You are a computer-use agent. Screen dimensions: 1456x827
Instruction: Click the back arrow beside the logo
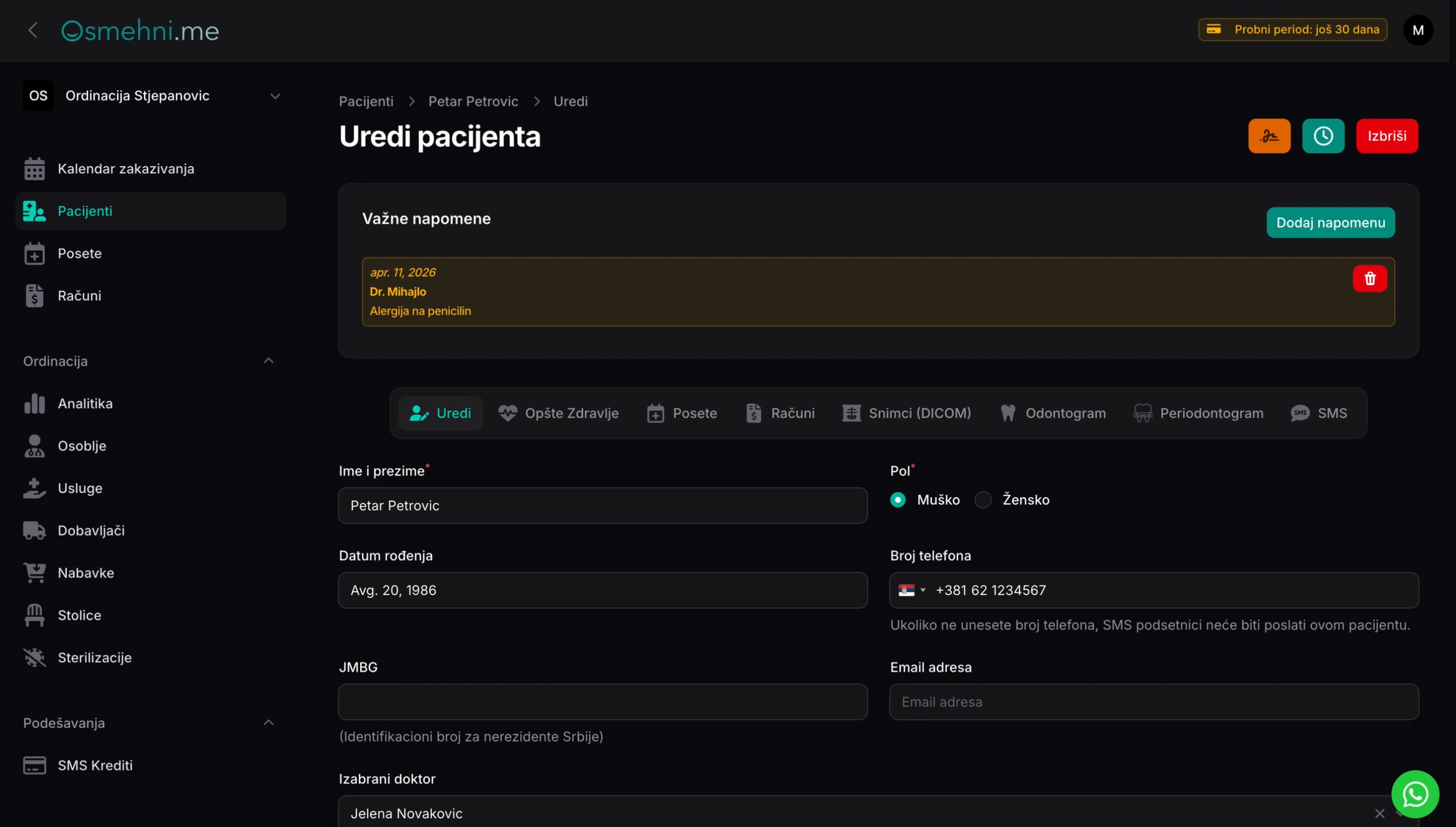[x=33, y=30]
